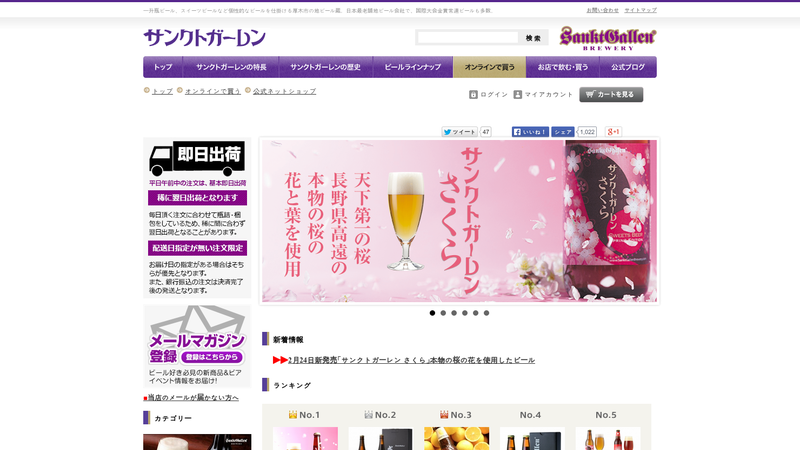Open サンクトガーレンの歴史 navigation tab
This screenshot has height=450, width=800.
coord(326,67)
